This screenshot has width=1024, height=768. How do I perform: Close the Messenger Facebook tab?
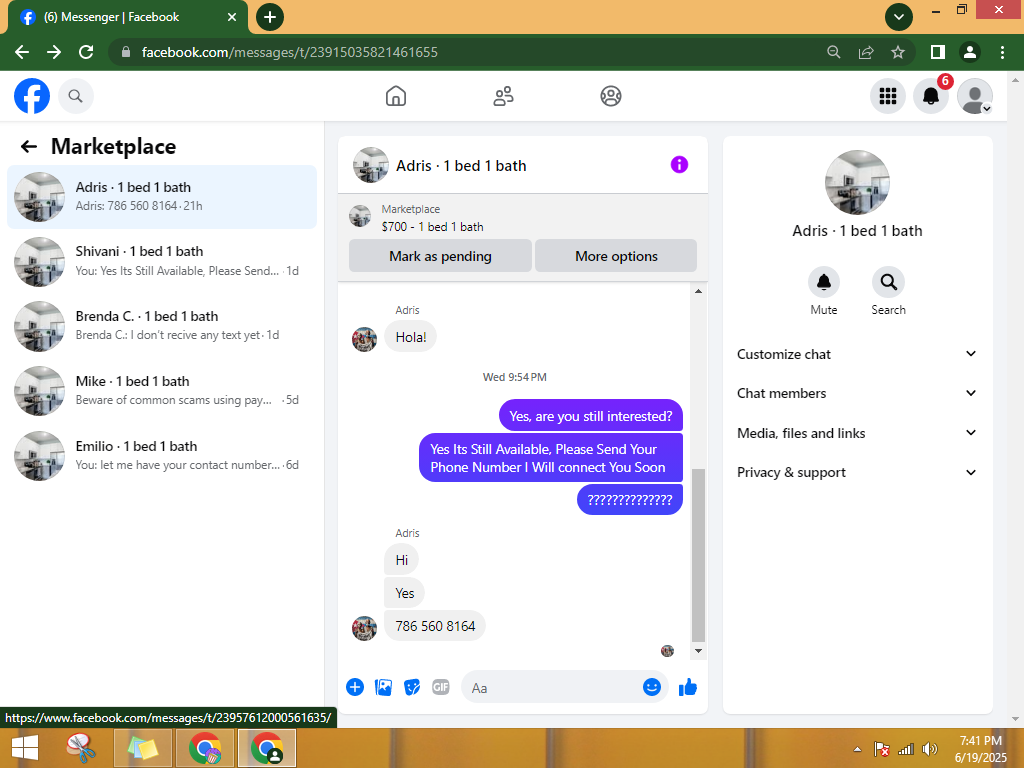coord(232,17)
